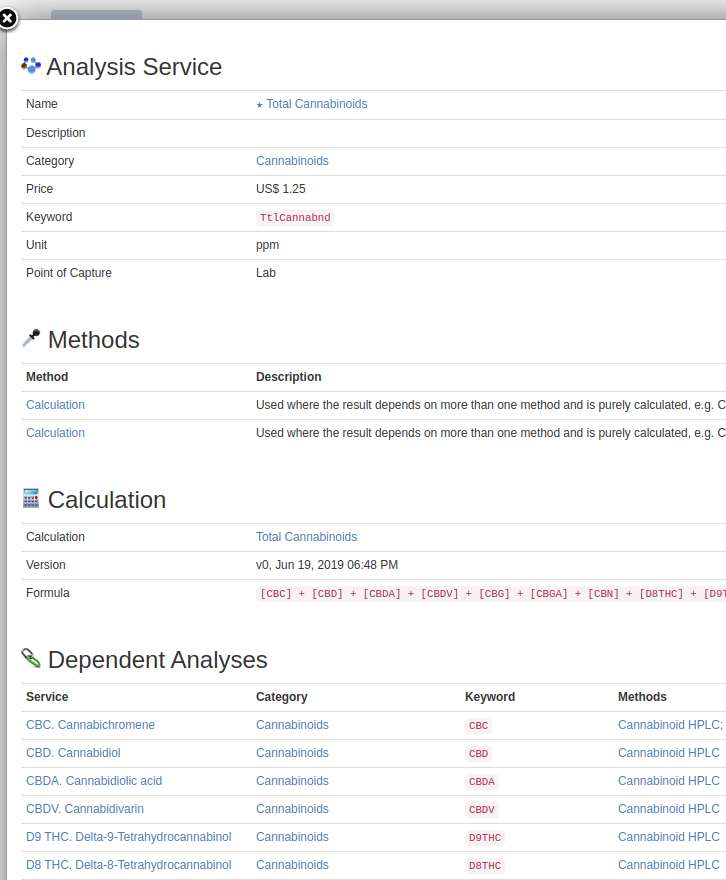The height and width of the screenshot is (880, 726).
Task: Click the Analysis Service molecule icon
Action: coord(31,64)
